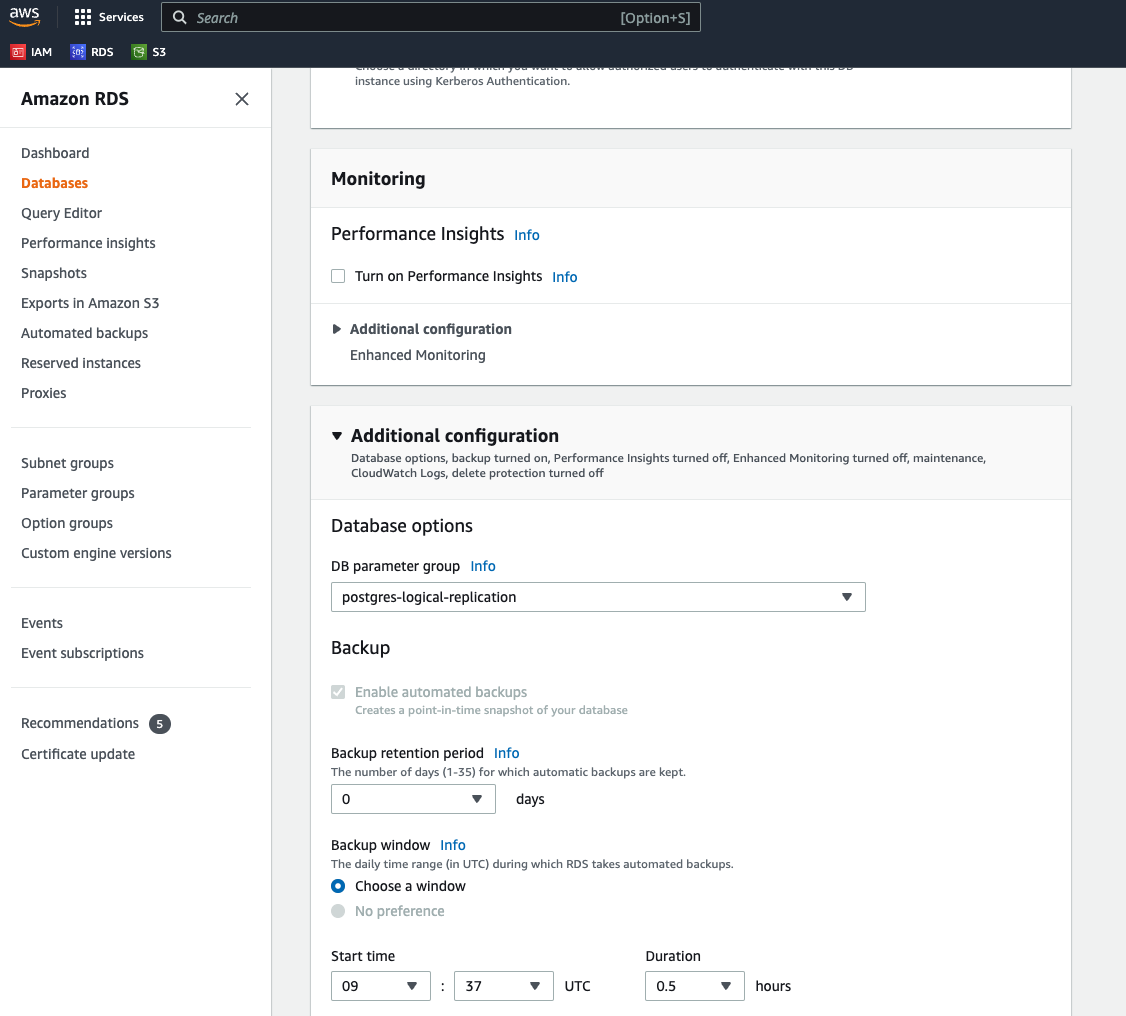Collapse the main Additional configuration section
Viewport: 1126px width, 1016px height.
[337, 436]
